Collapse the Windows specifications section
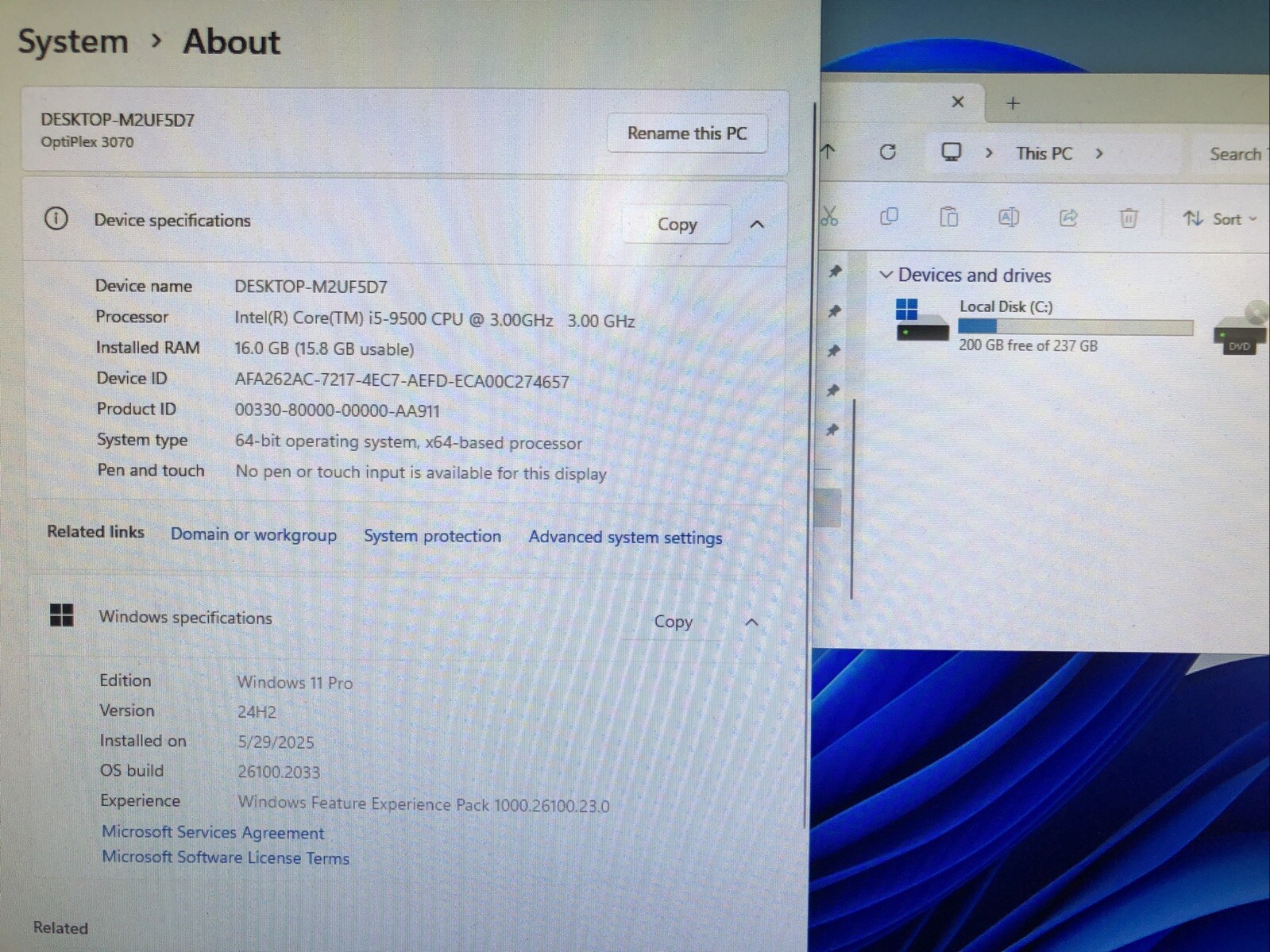The width and height of the screenshot is (1270, 952). point(751,622)
